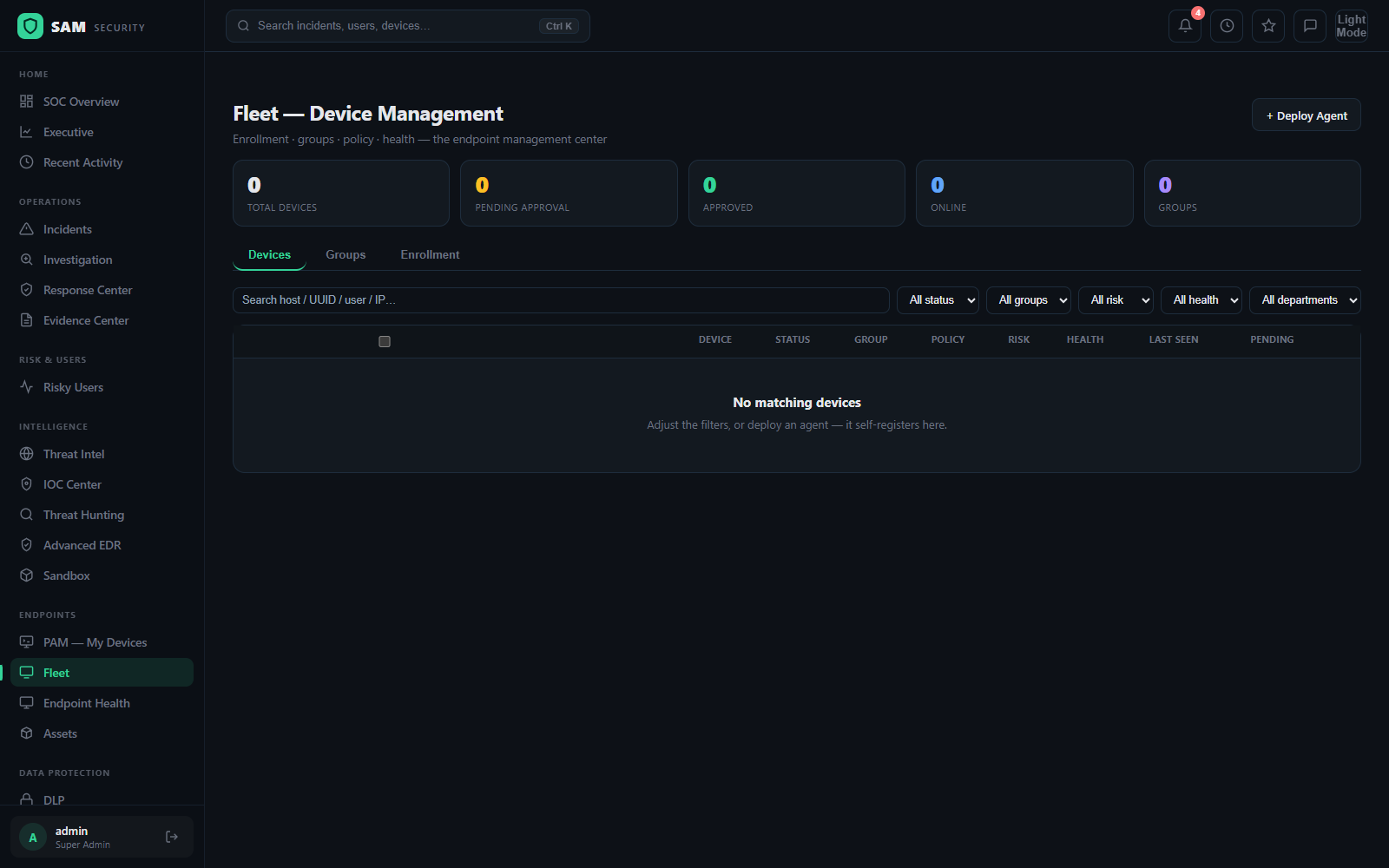
Task: Open favorites star icon in header
Action: point(1268,26)
